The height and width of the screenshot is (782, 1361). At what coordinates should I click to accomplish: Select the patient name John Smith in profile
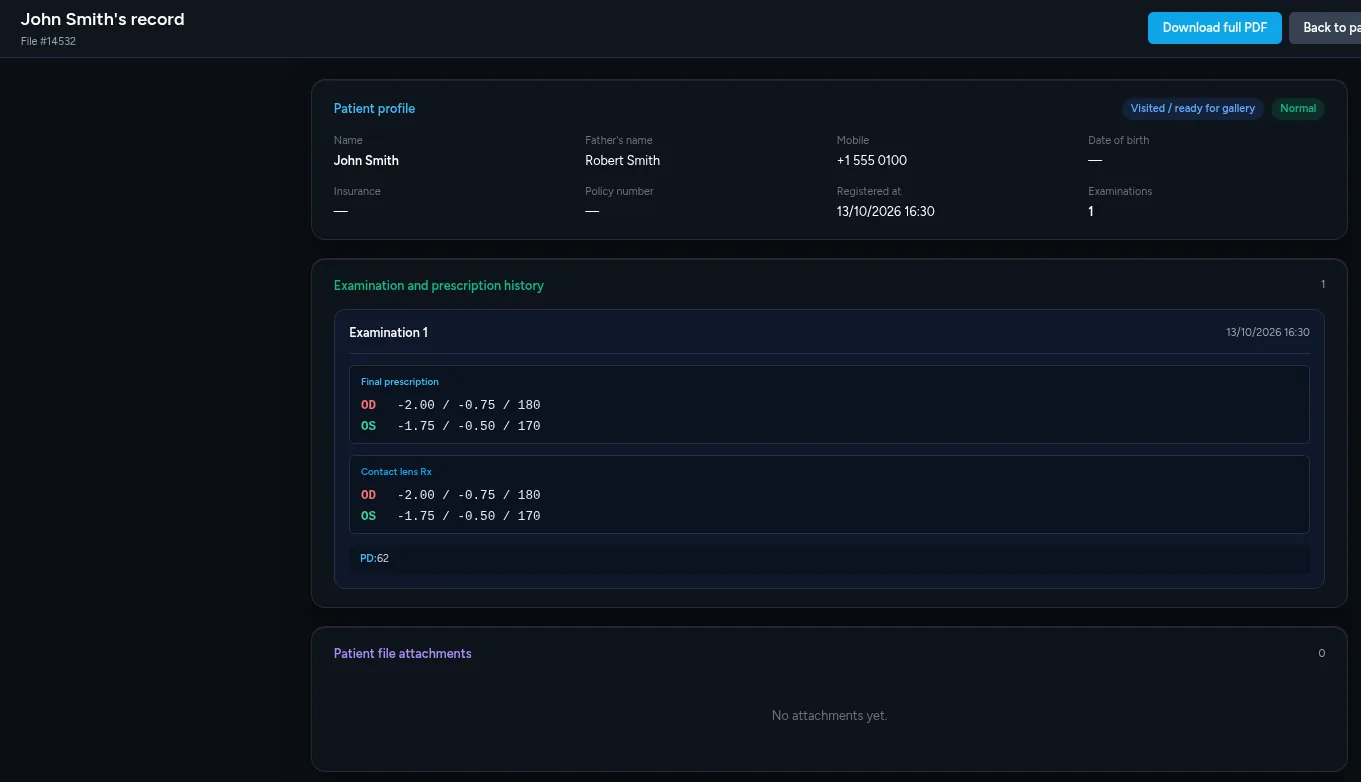pos(366,160)
